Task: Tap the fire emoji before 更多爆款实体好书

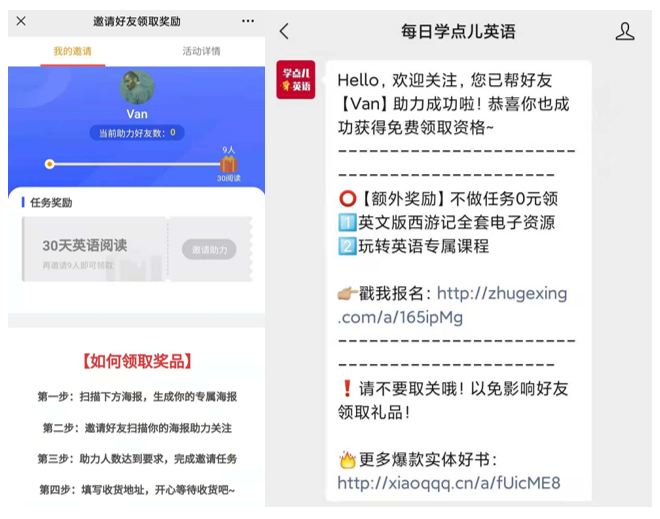Action: [348, 460]
